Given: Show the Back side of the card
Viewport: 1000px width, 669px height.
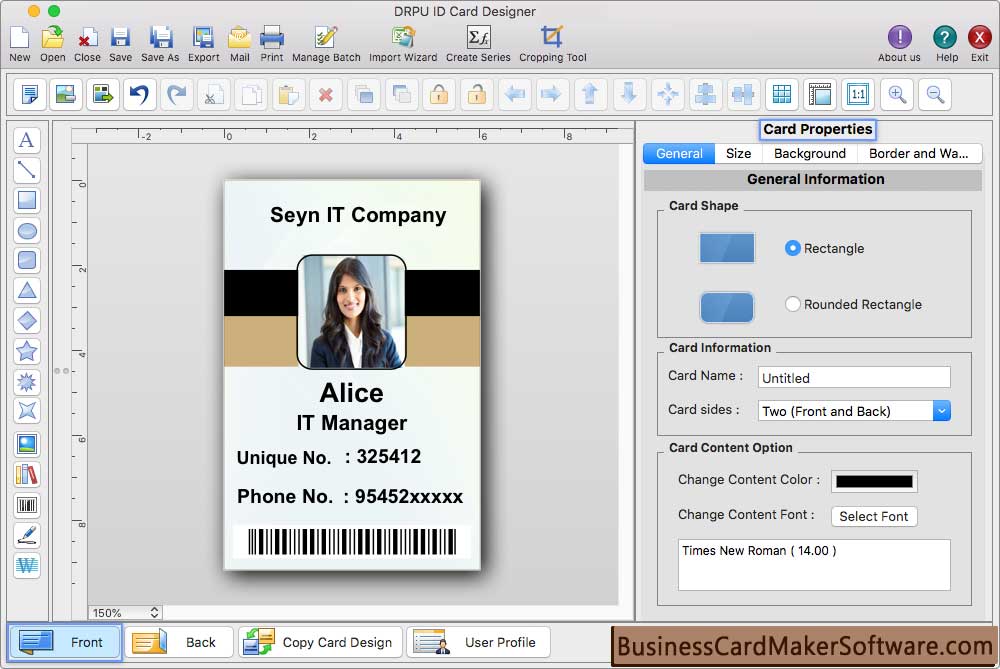Looking at the screenshot, I should point(179,642).
